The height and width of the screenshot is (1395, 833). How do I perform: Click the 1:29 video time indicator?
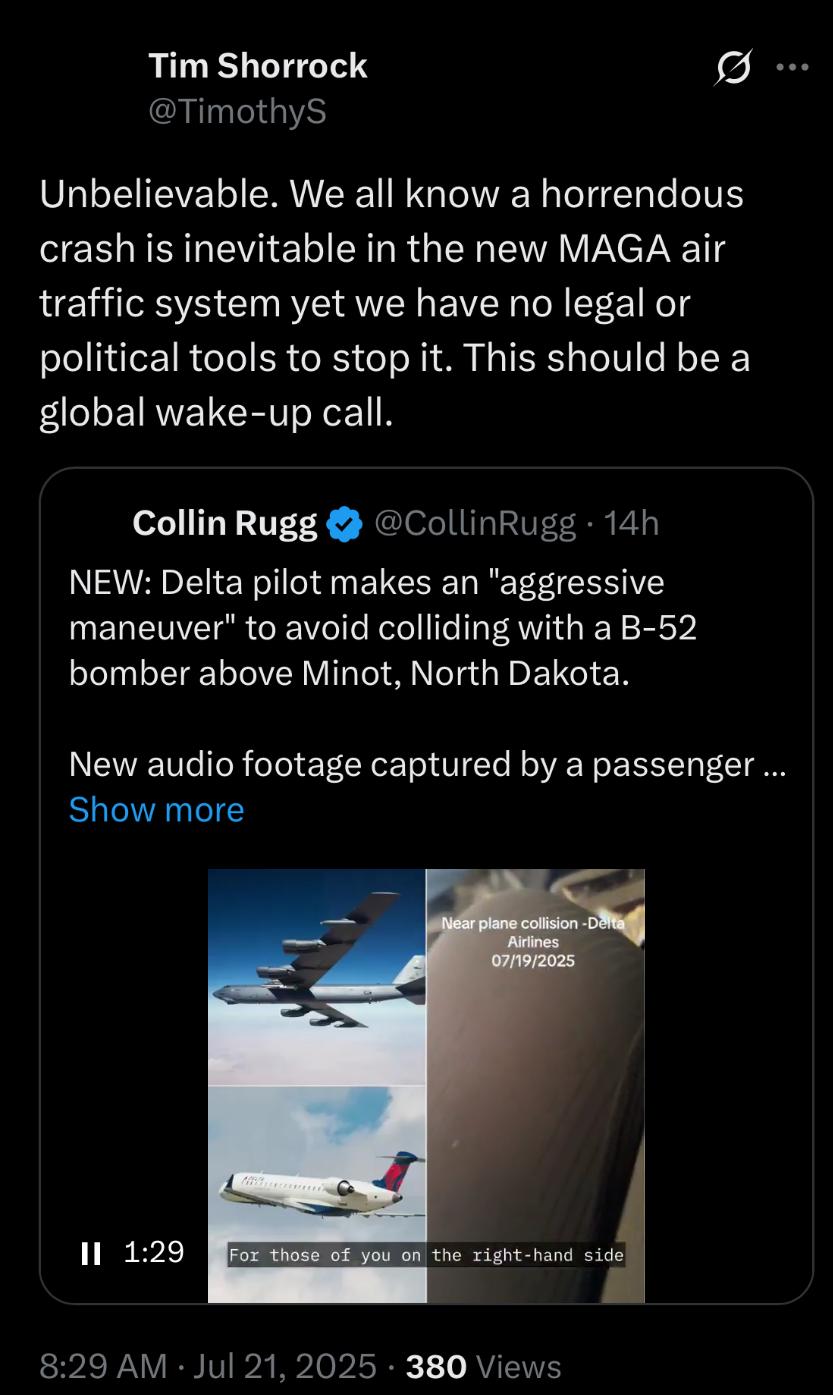coord(154,1252)
